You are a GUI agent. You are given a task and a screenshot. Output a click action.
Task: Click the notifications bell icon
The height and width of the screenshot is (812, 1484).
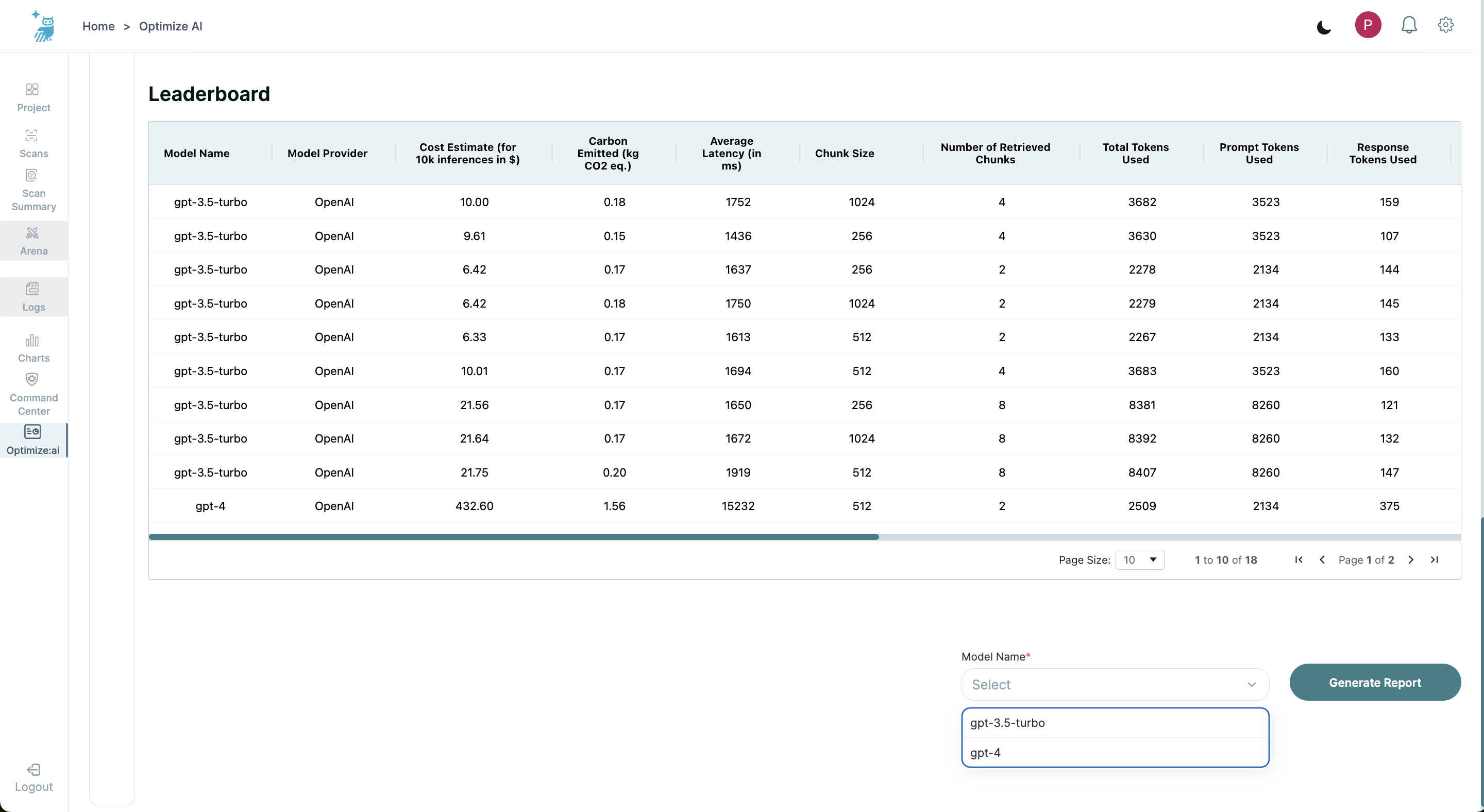click(1409, 25)
